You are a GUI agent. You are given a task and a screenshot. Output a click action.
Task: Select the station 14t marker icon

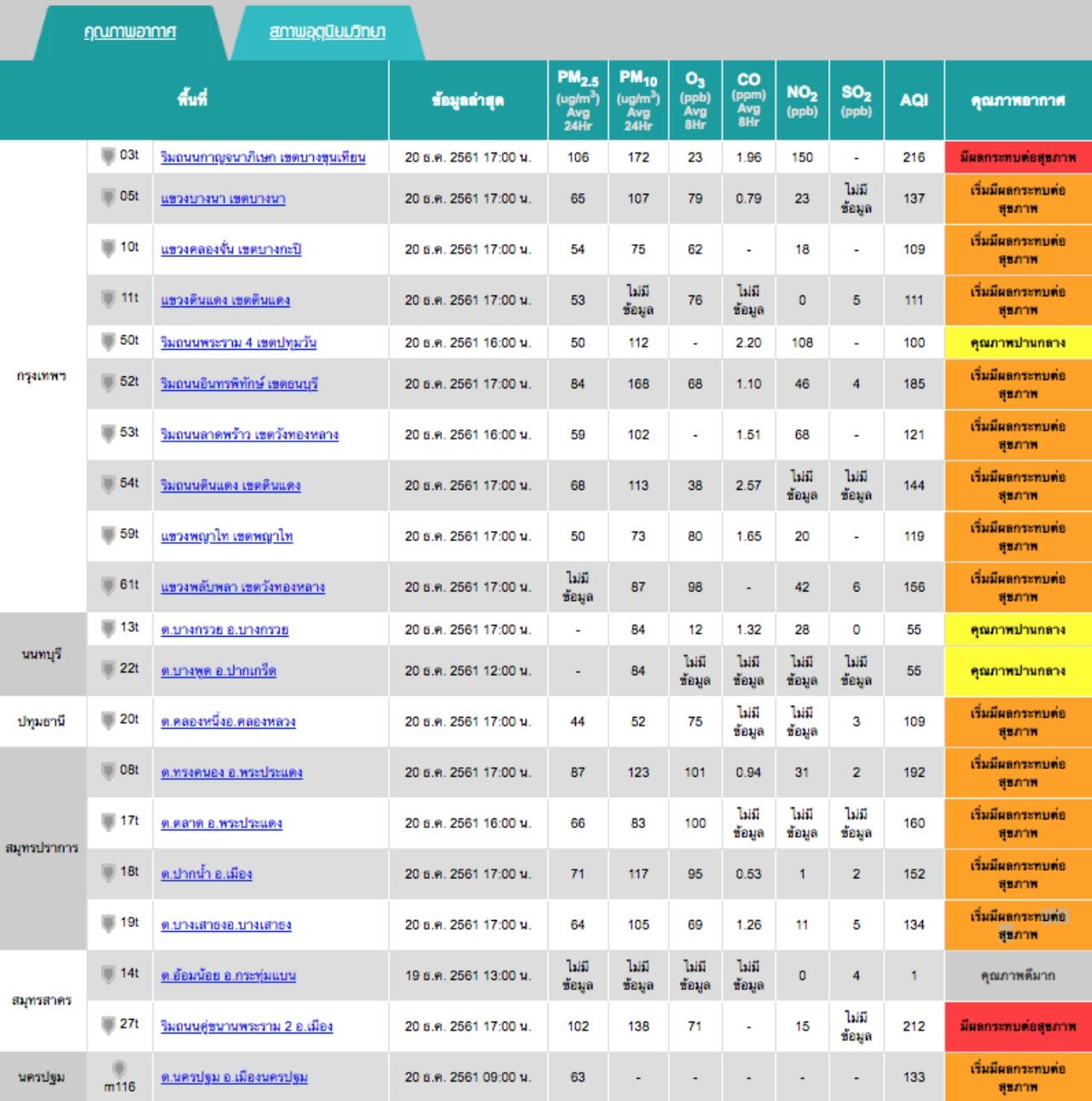pos(107,974)
